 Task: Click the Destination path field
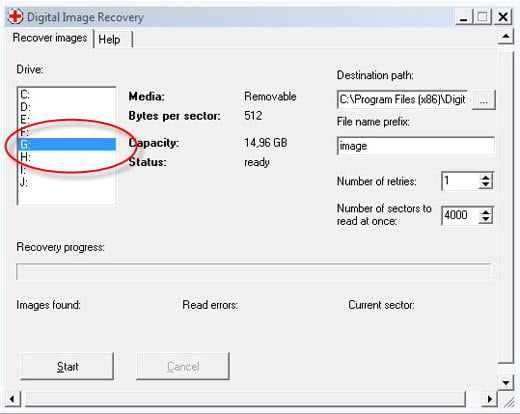(x=402, y=99)
